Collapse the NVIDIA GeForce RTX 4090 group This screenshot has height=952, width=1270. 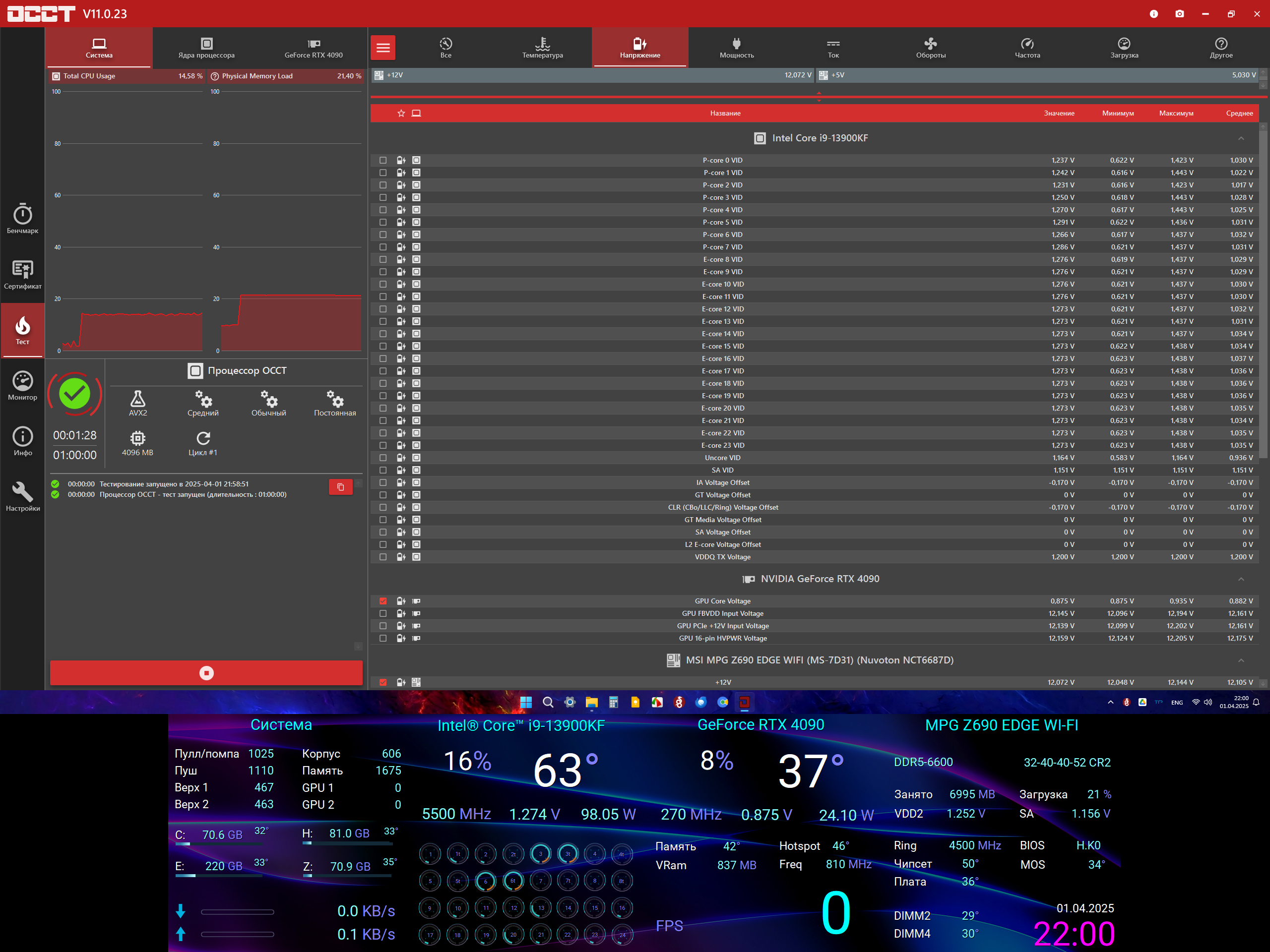click(x=1241, y=579)
